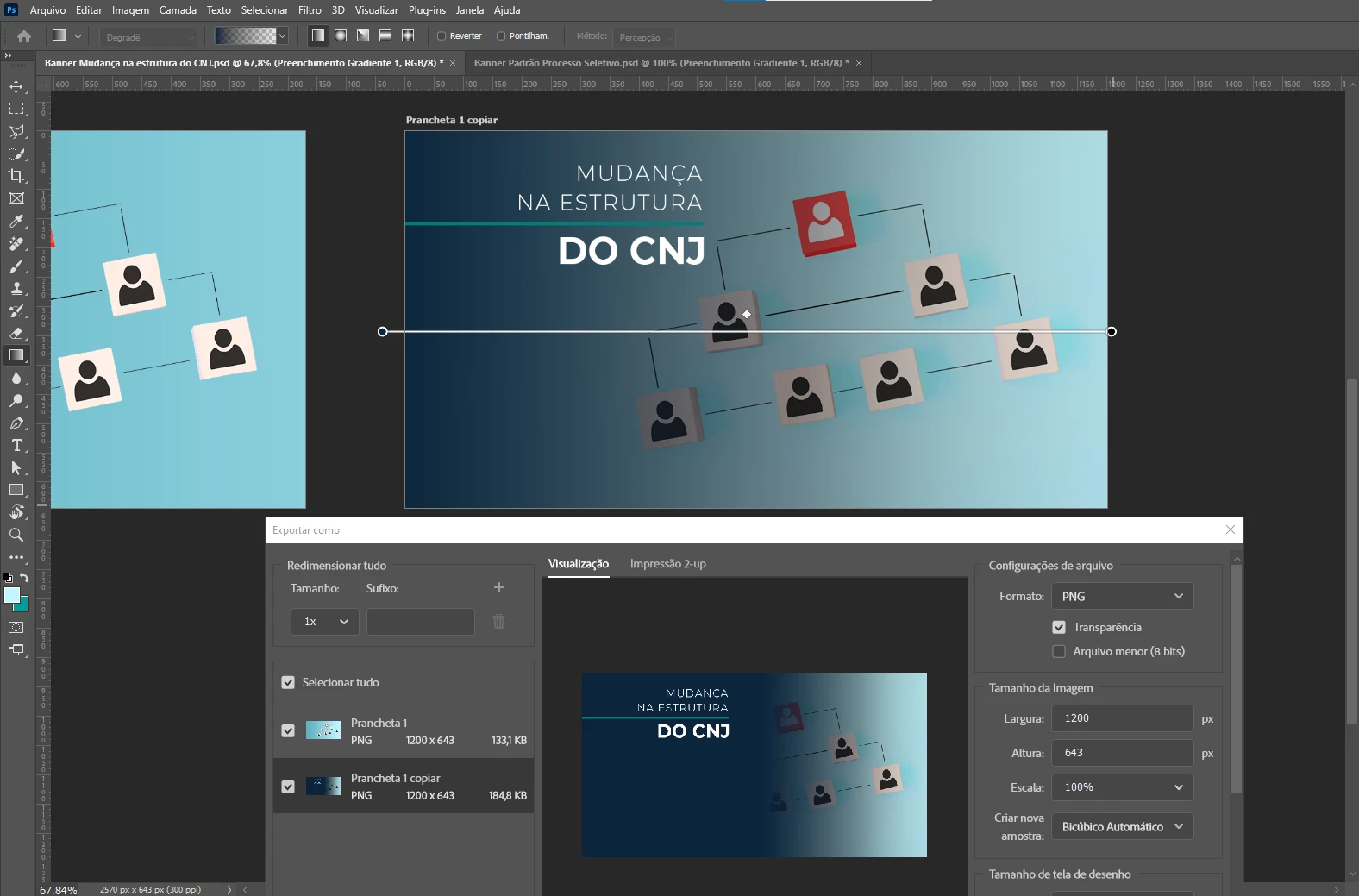This screenshot has height=896, width=1359.
Task: Select the Gradient tool in toolbar
Action: pos(16,355)
